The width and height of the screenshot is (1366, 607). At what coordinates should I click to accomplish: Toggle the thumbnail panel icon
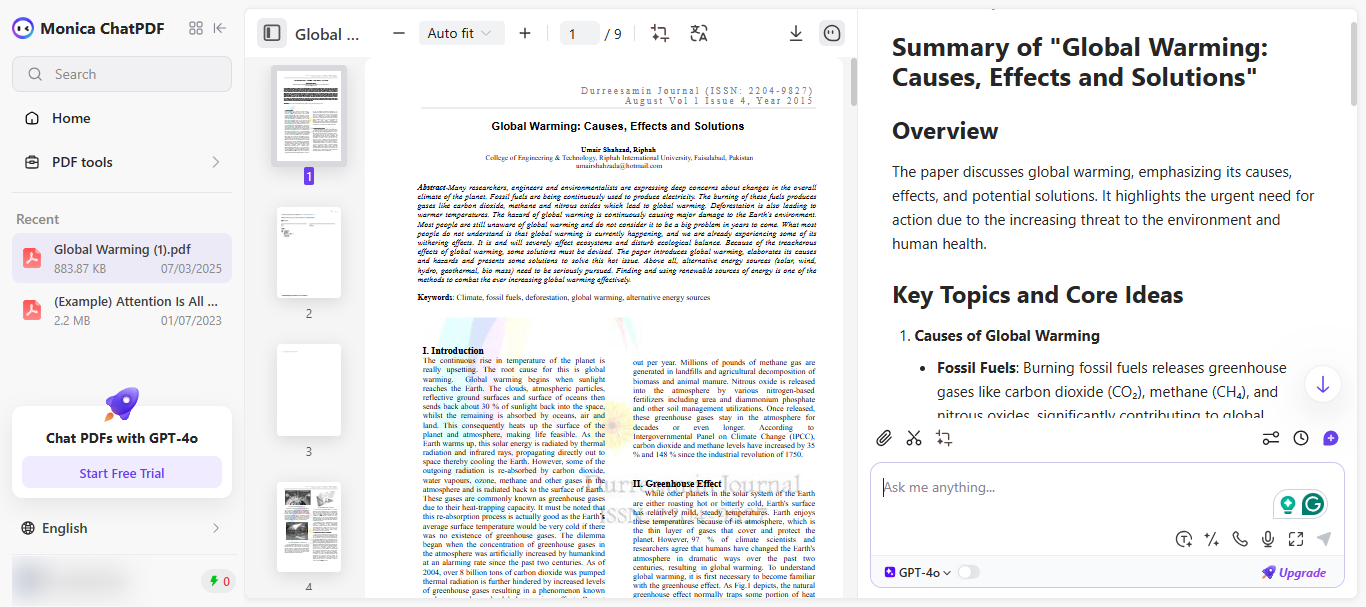(271, 33)
